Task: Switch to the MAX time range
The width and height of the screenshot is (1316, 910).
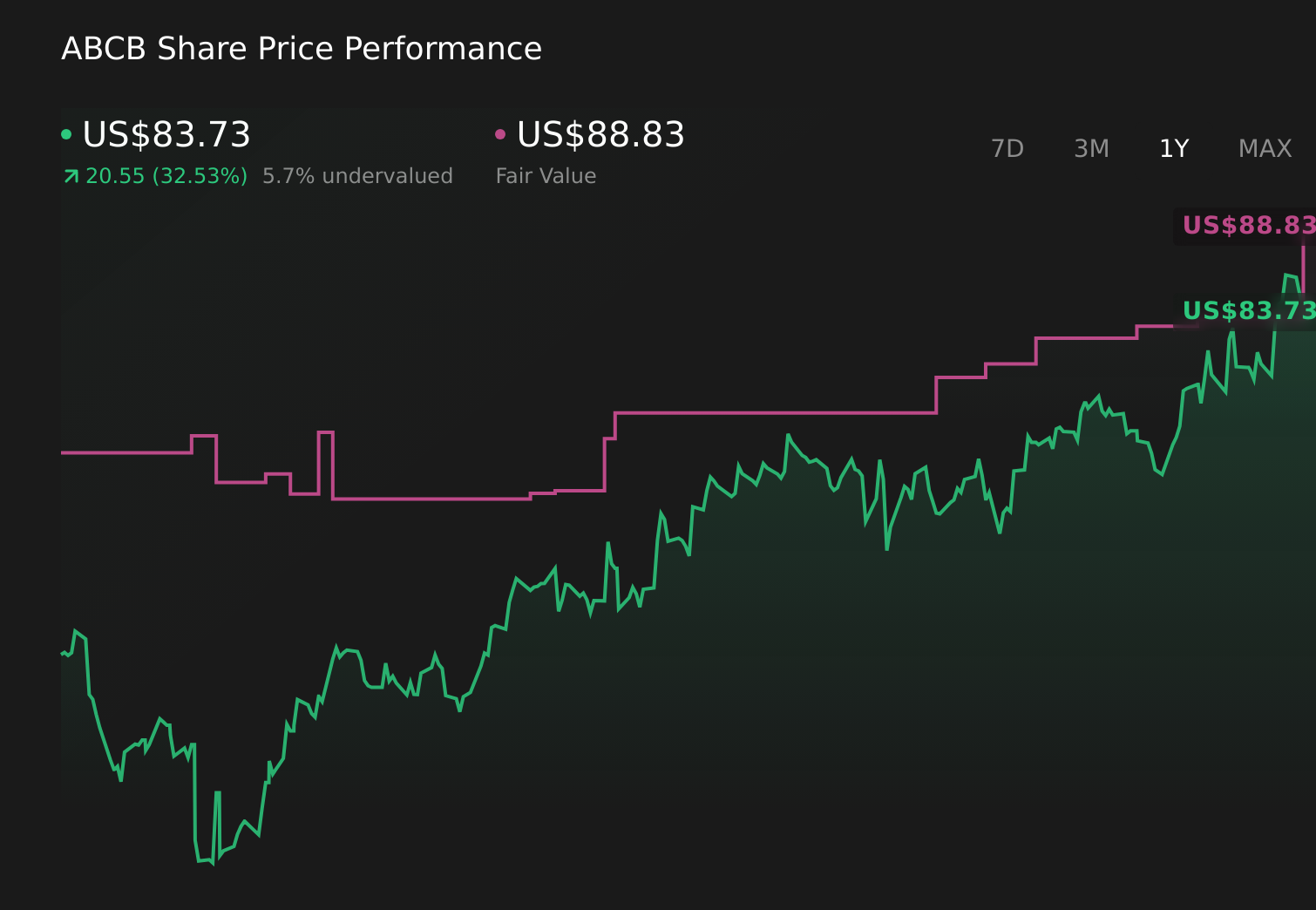Action: pos(1265,148)
